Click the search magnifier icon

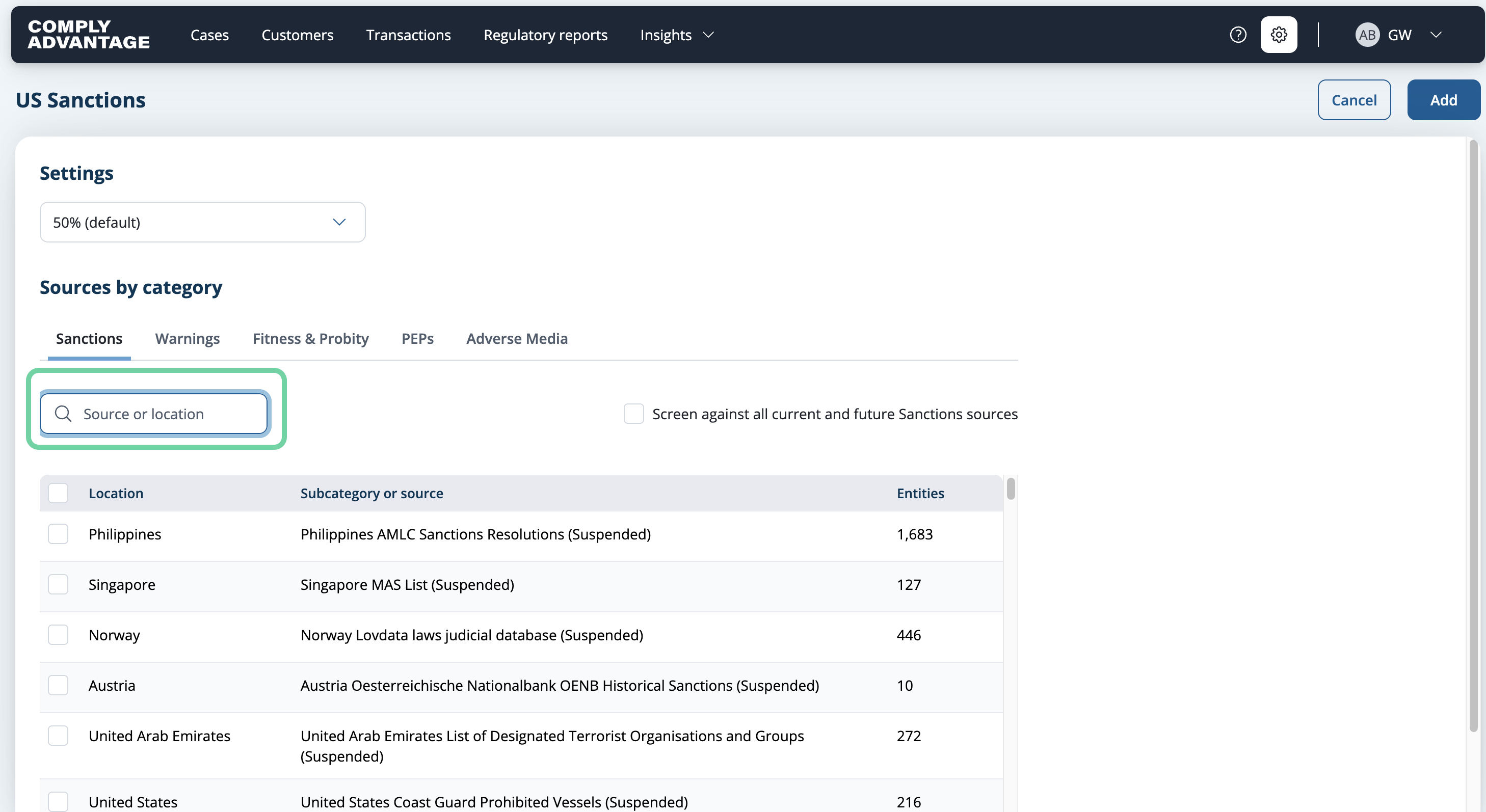coord(63,414)
